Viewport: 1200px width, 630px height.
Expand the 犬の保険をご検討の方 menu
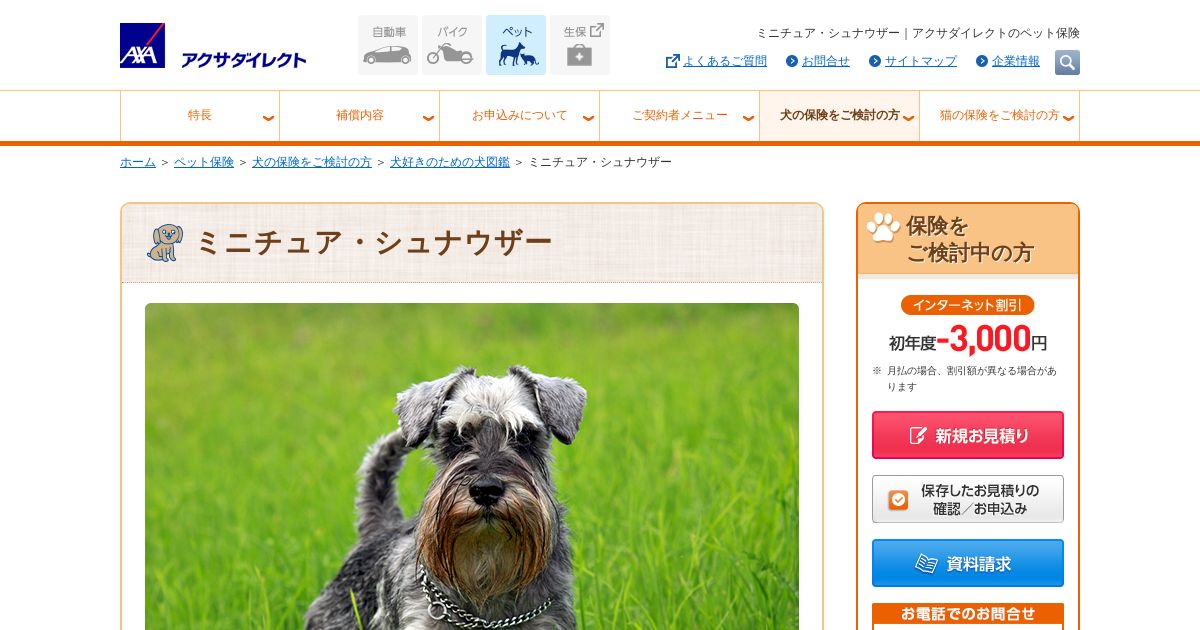click(x=840, y=116)
